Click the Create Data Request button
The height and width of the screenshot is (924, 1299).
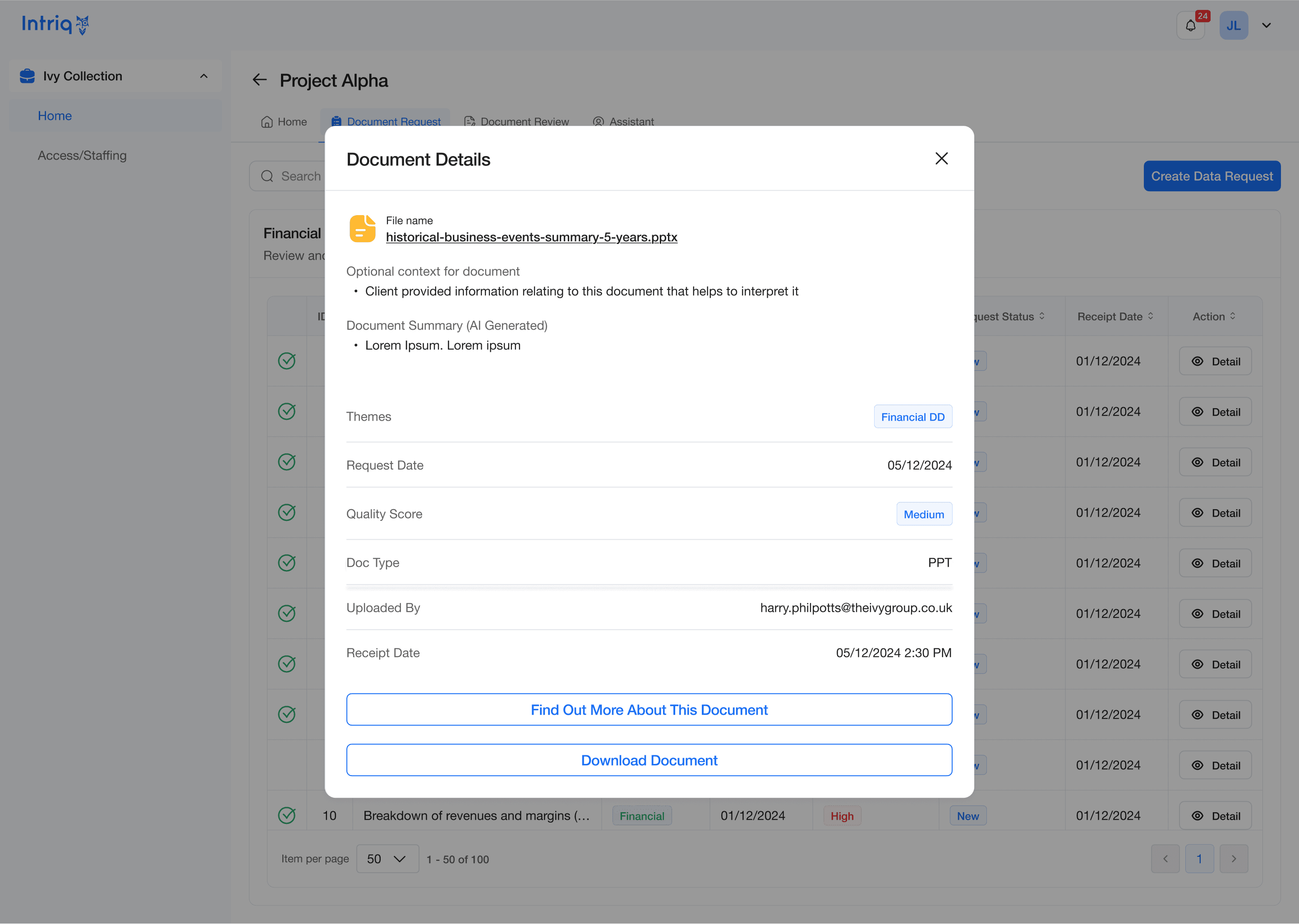point(1212,176)
